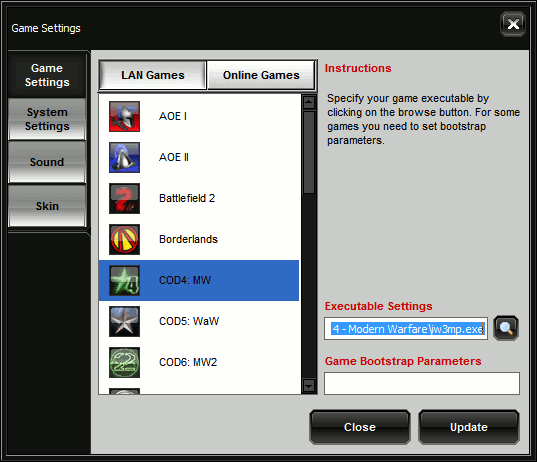Select the "COD5: WaW" list entry
The image size is (537, 462).
[199, 321]
